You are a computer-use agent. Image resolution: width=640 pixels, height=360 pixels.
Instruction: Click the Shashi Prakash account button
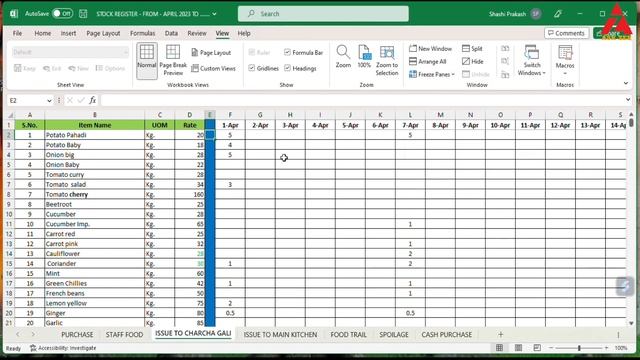click(515, 14)
